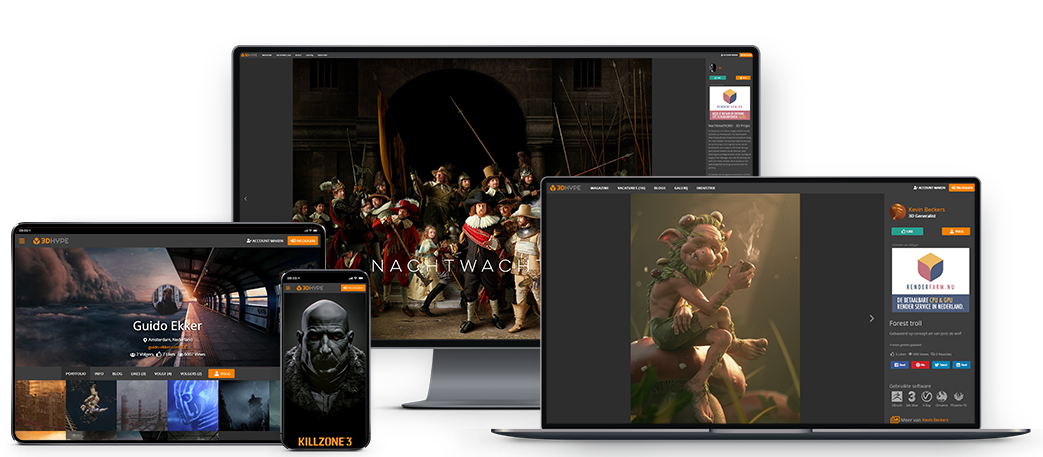Open the Renderfarm.nu advertisement on laptop
Viewport: 1043px width, 457px height.
tap(930, 281)
